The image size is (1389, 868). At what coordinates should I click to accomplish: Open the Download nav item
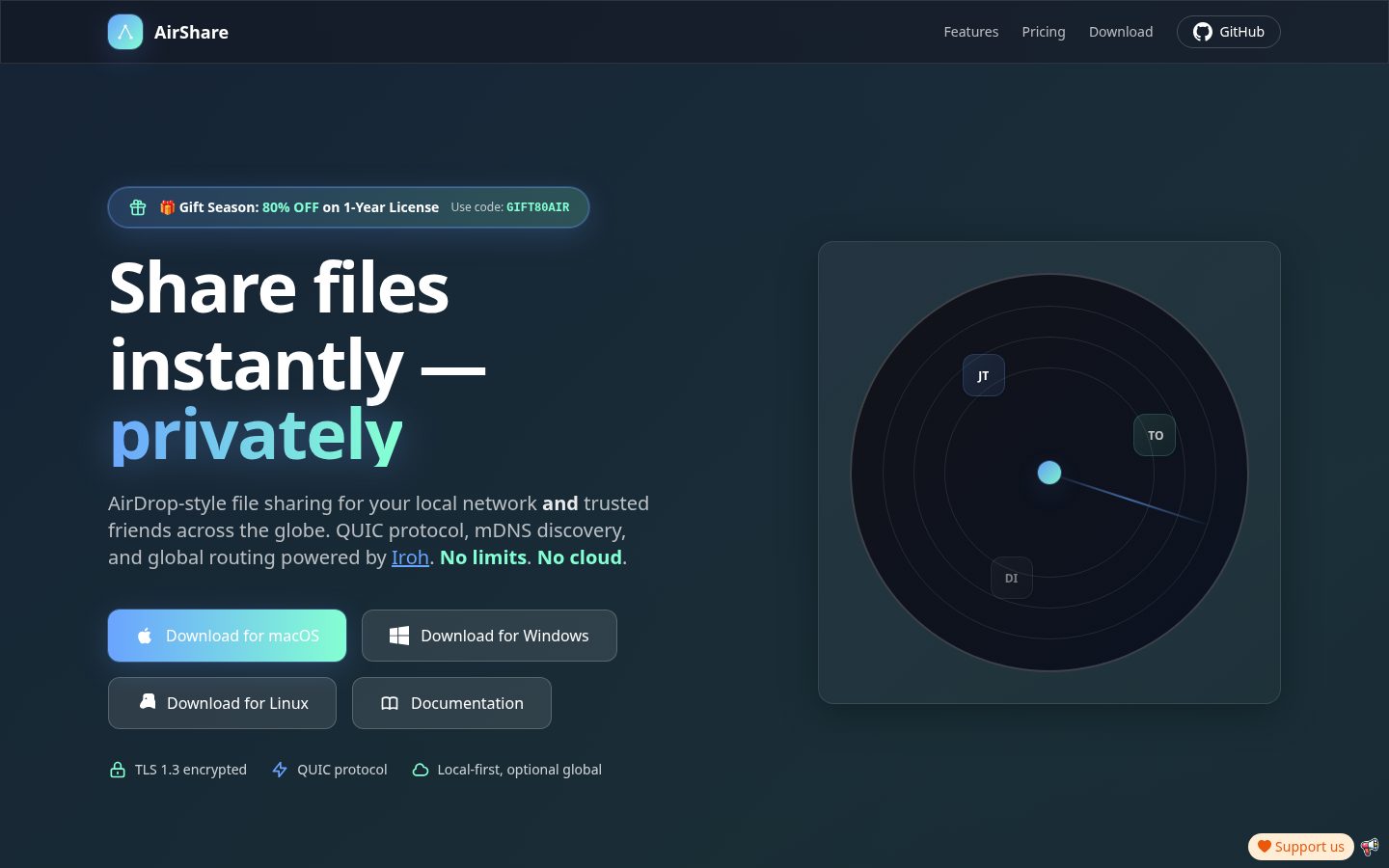point(1121,32)
